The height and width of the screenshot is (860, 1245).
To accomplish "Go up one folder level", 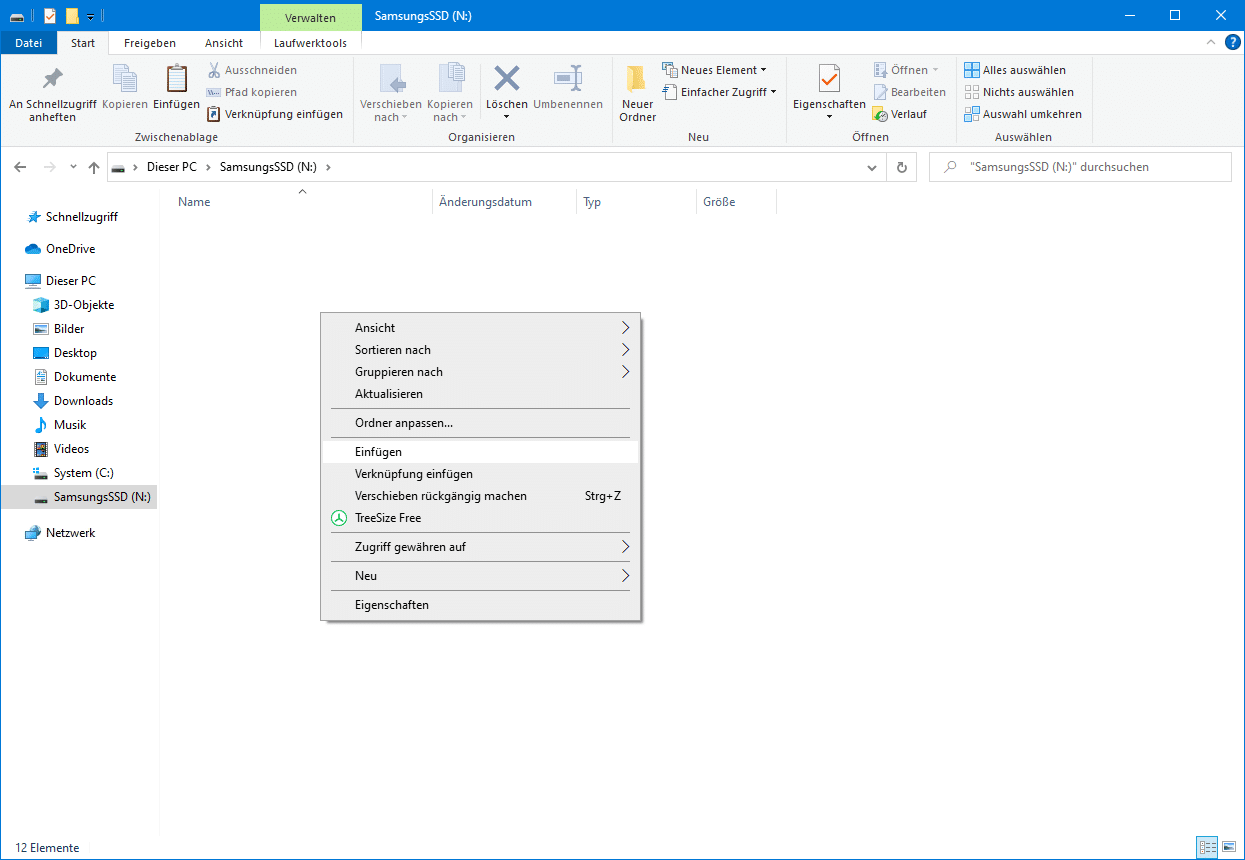I will click(x=94, y=167).
